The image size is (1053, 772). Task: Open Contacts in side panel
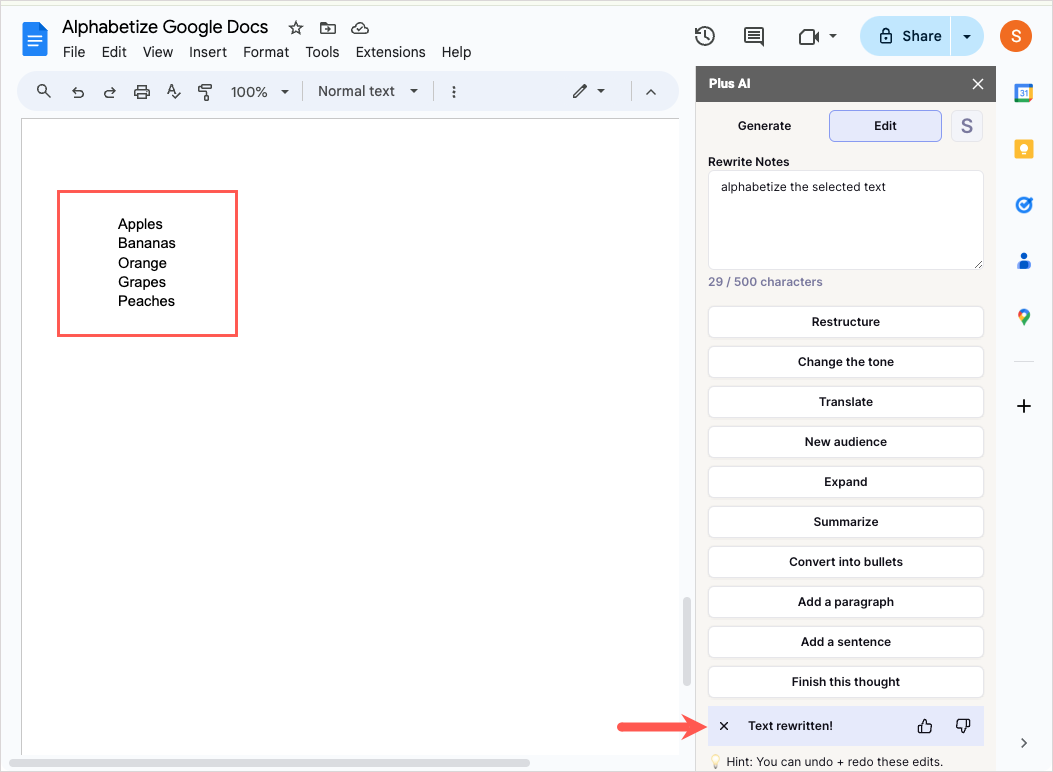[1023, 260]
